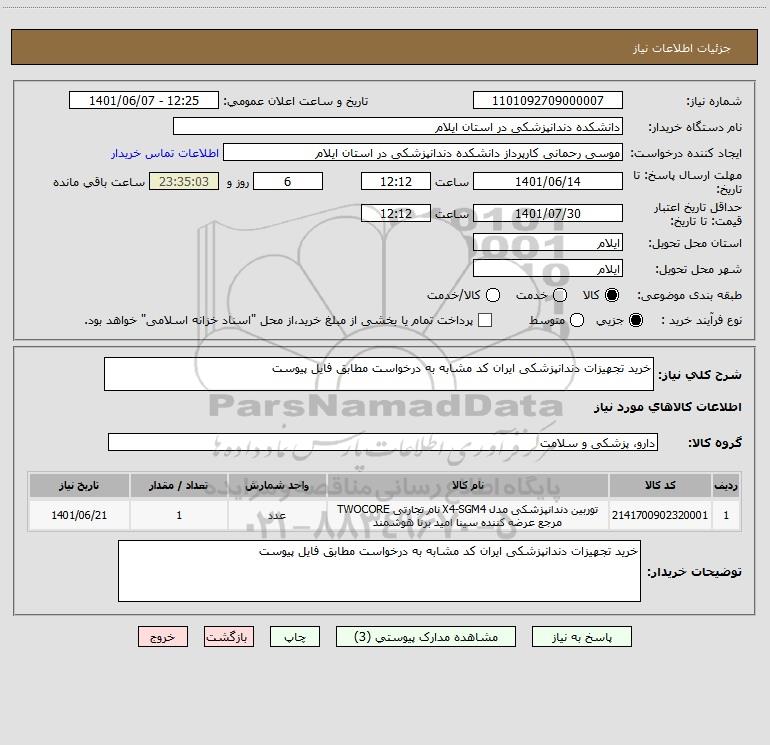Click the delivery city field ایلام

click(x=548, y=268)
